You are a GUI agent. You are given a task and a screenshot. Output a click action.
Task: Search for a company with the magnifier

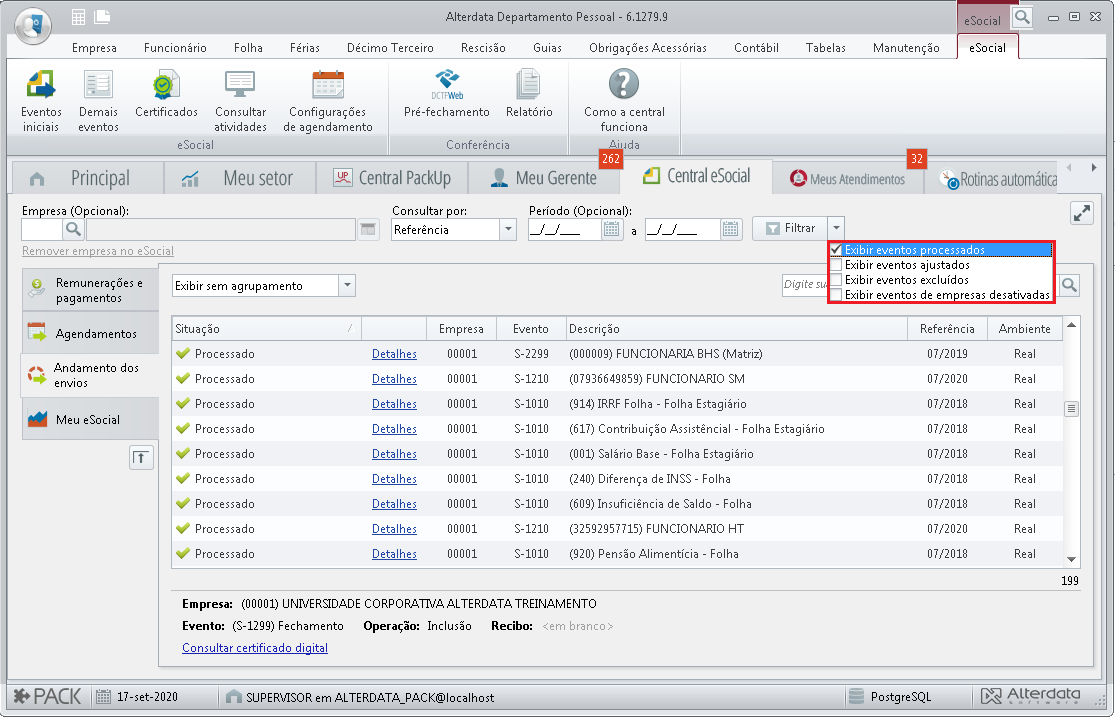pyautogui.click(x=73, y=229)
